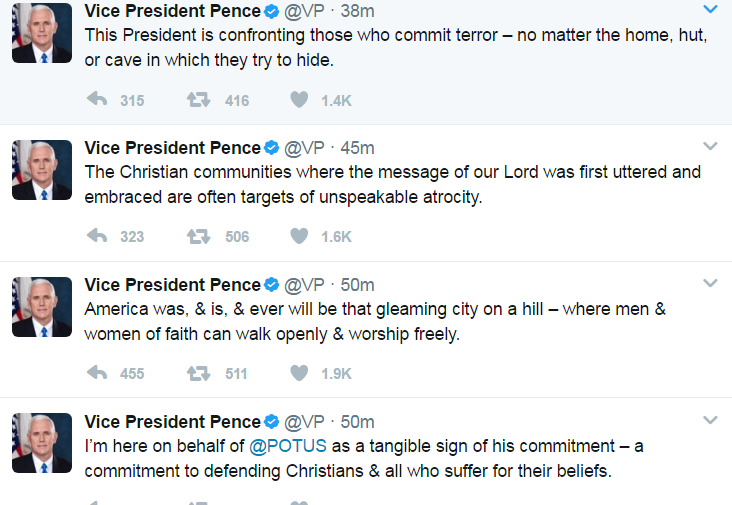Open avatar thumbnail beside the @POTUS tweet
Screen dimensions: 732x505
(41, 443)
